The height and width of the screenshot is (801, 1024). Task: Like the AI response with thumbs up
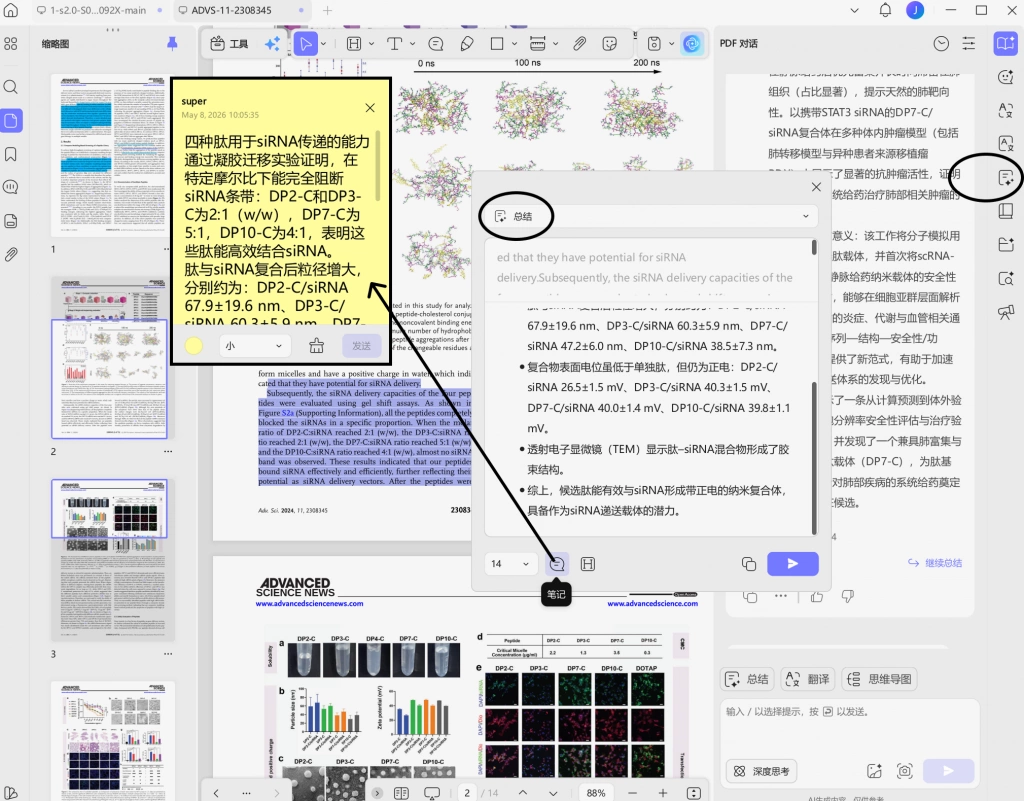817,596
